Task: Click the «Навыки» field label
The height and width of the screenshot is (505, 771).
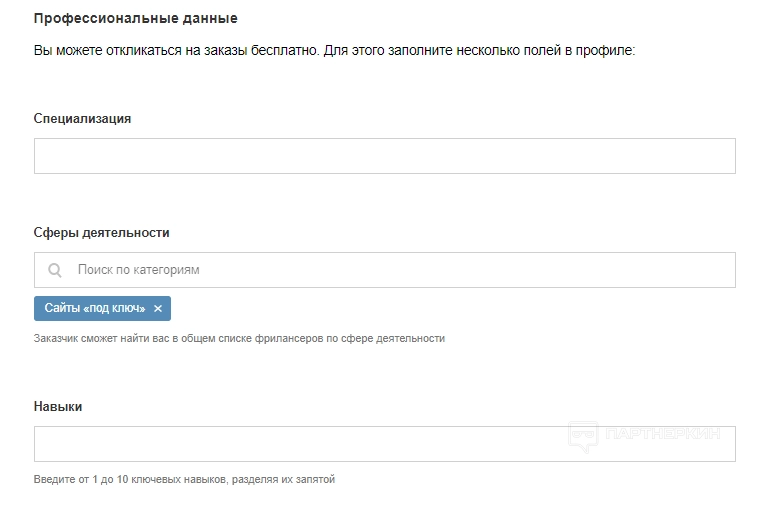Action: tap(58, 406)
